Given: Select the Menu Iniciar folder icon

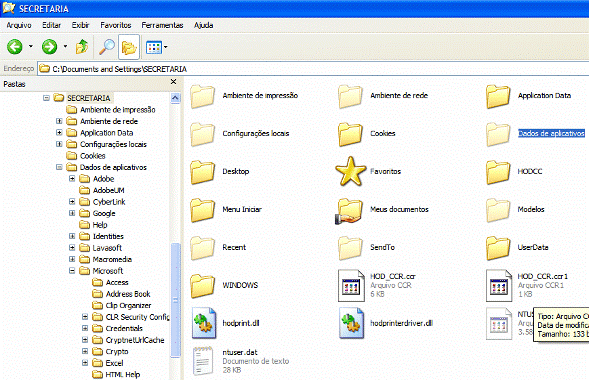Looking at the screenshot, I should tap(202, 210).
